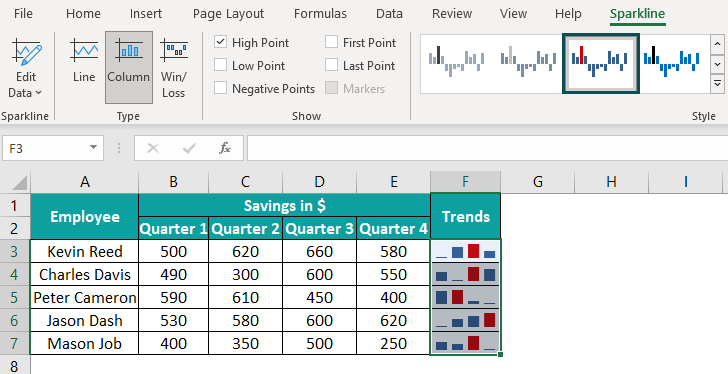Select row 8 header
This screenshot has width=728, height=374.
[x=14, y=366]
